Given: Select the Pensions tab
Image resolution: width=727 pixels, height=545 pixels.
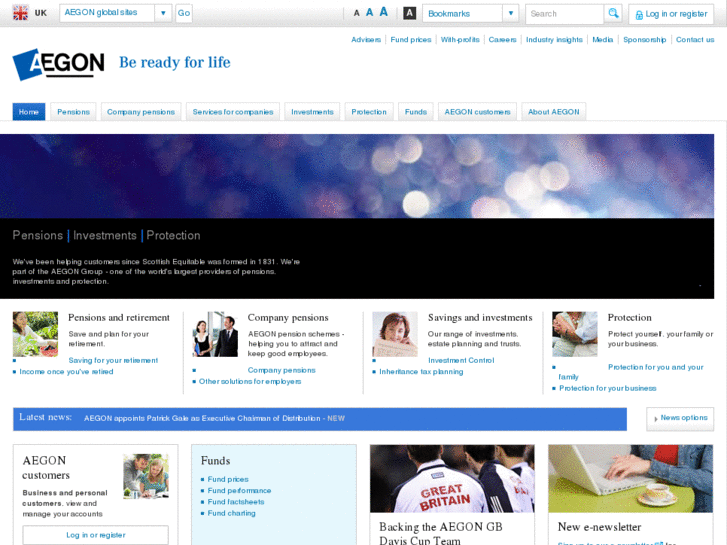Looking at the screenshot, I should pyautogui.click(x=73, y=112).
